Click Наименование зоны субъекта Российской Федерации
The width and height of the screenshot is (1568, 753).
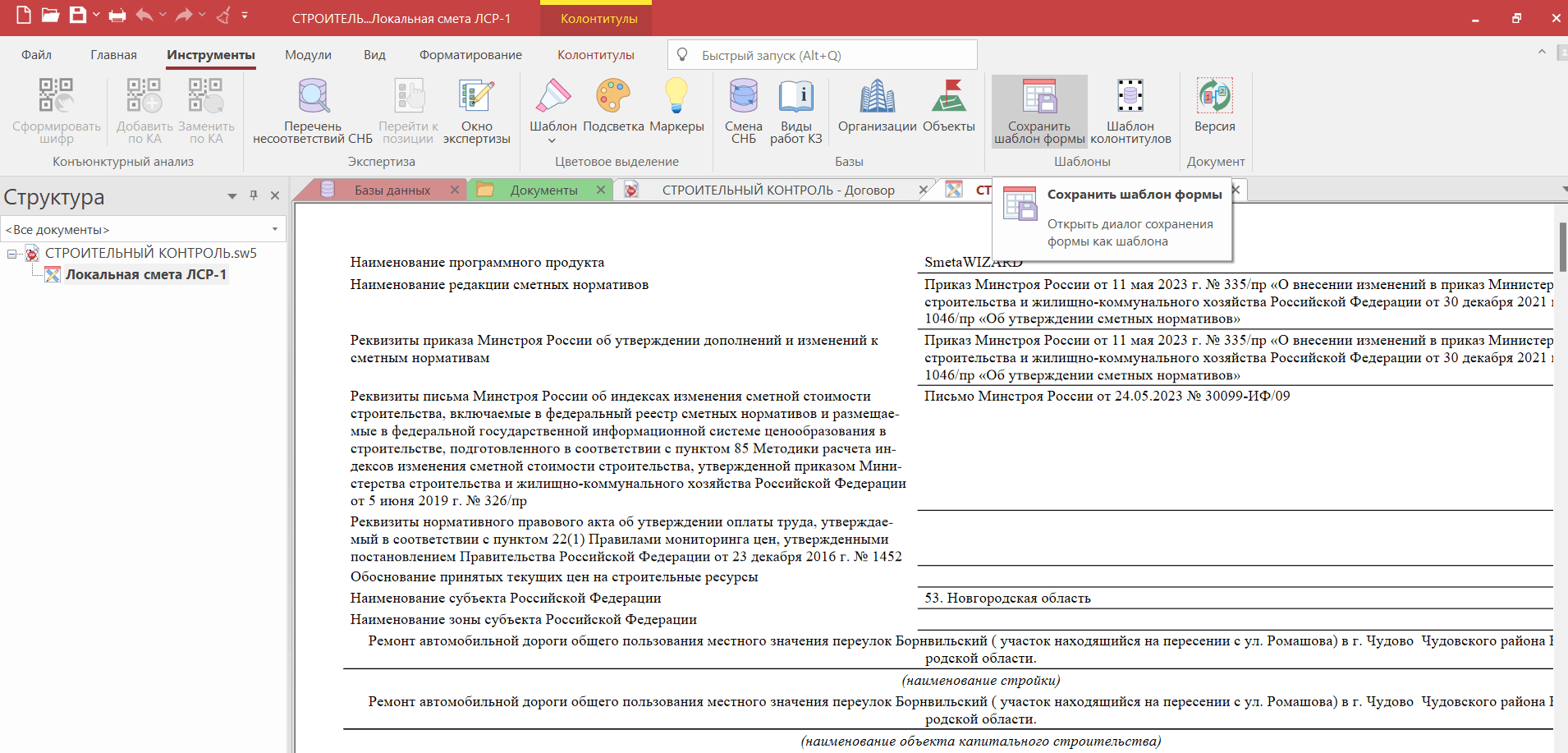523,619
